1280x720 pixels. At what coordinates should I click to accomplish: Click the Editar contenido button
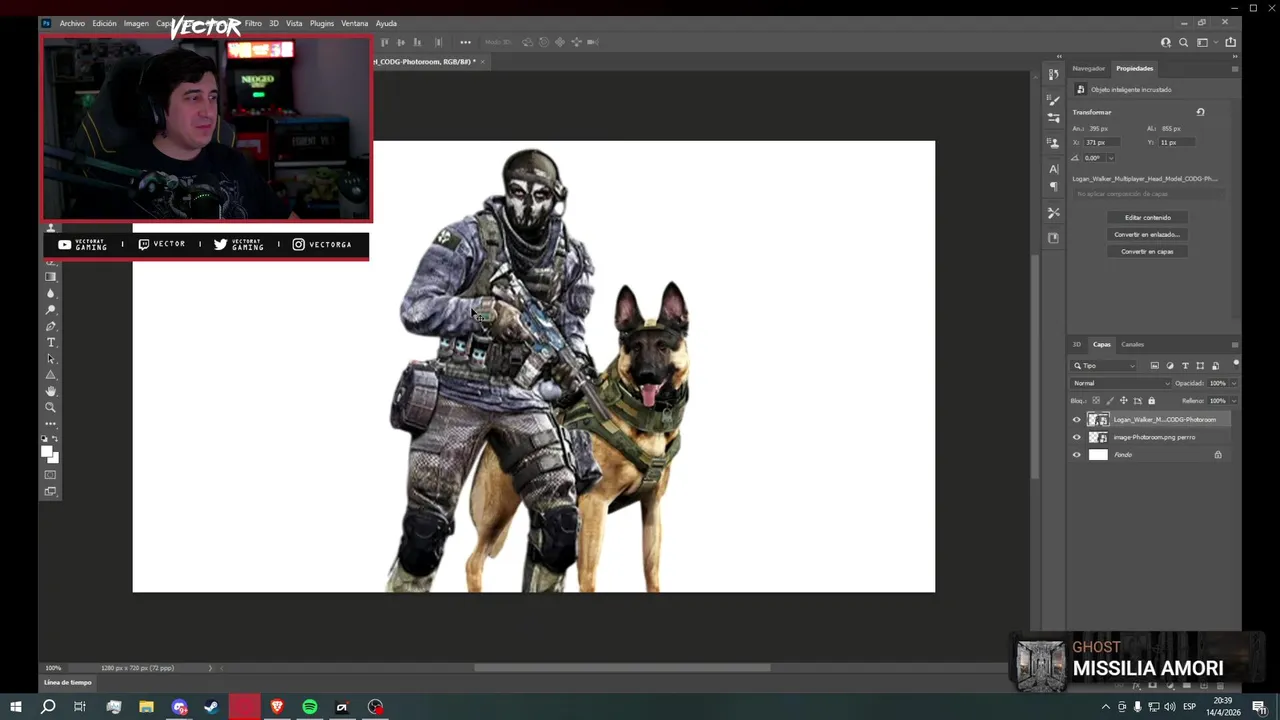point(1147,217)
